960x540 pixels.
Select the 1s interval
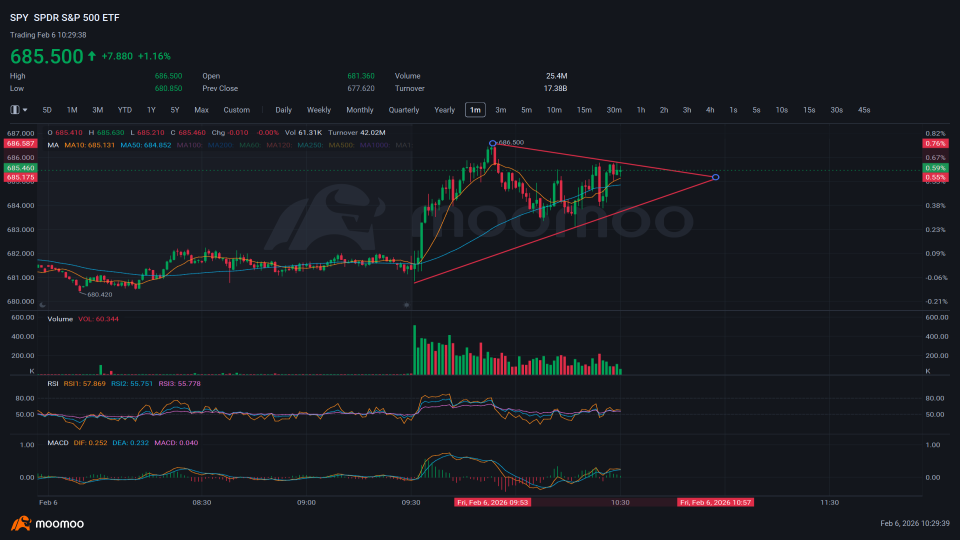pyautogui.click(x=733, y=110)
